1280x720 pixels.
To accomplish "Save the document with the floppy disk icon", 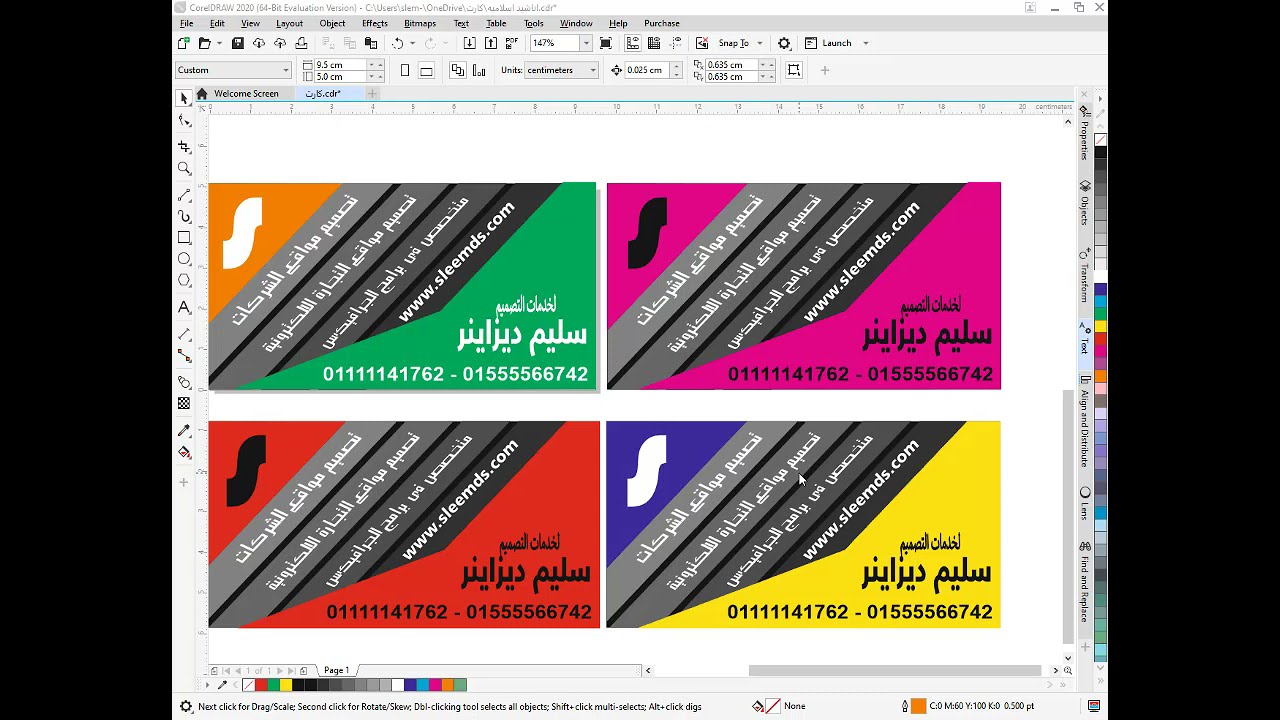I will (x=237, y=43).
